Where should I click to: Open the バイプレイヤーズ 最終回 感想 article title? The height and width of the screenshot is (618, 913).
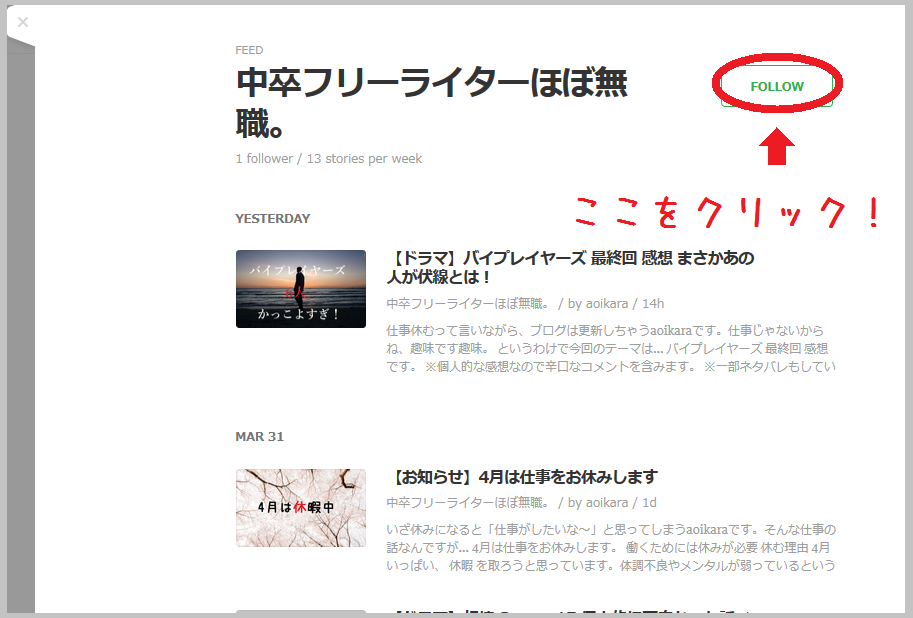point(571,267)
